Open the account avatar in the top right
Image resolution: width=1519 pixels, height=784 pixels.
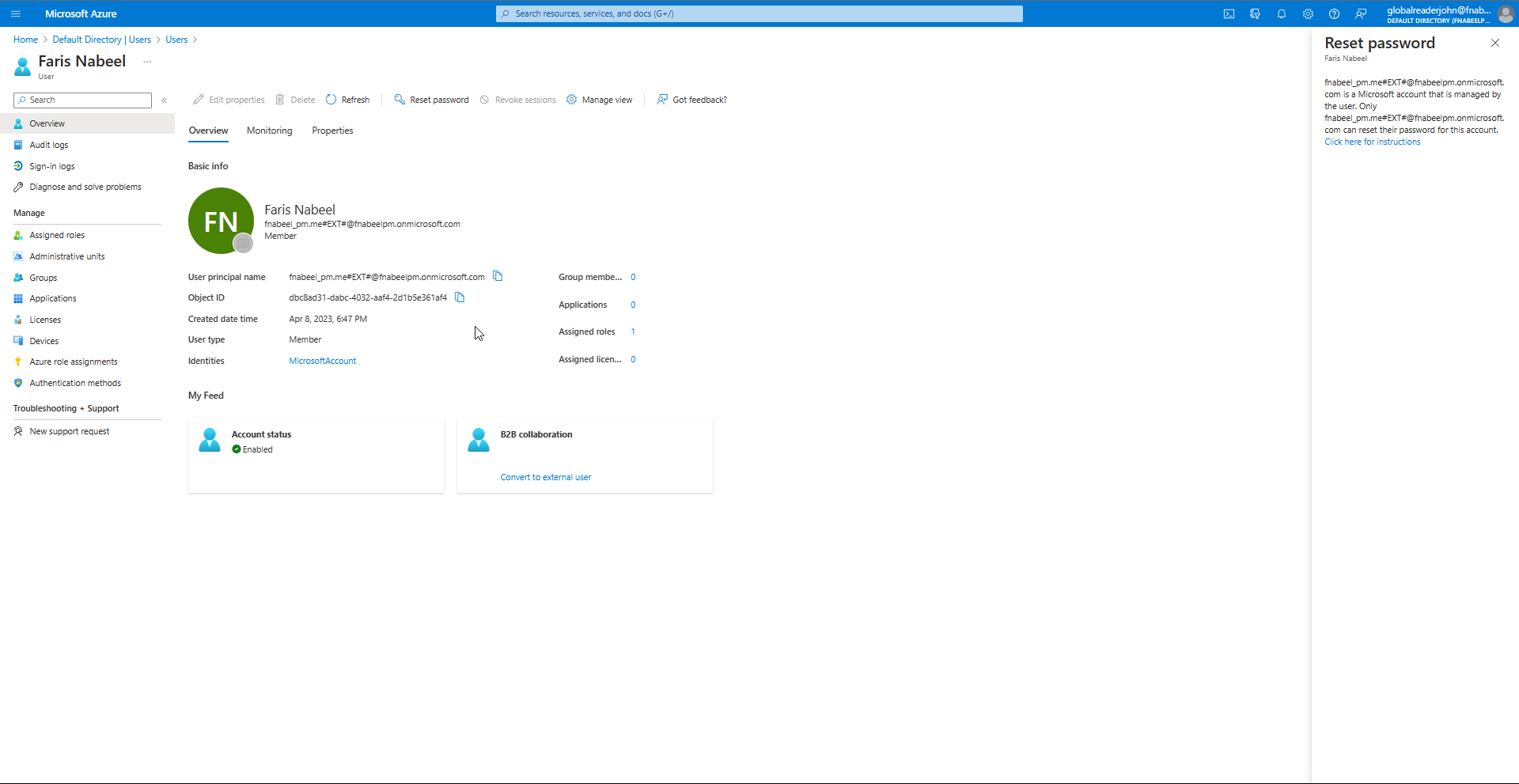(1506, 13)
